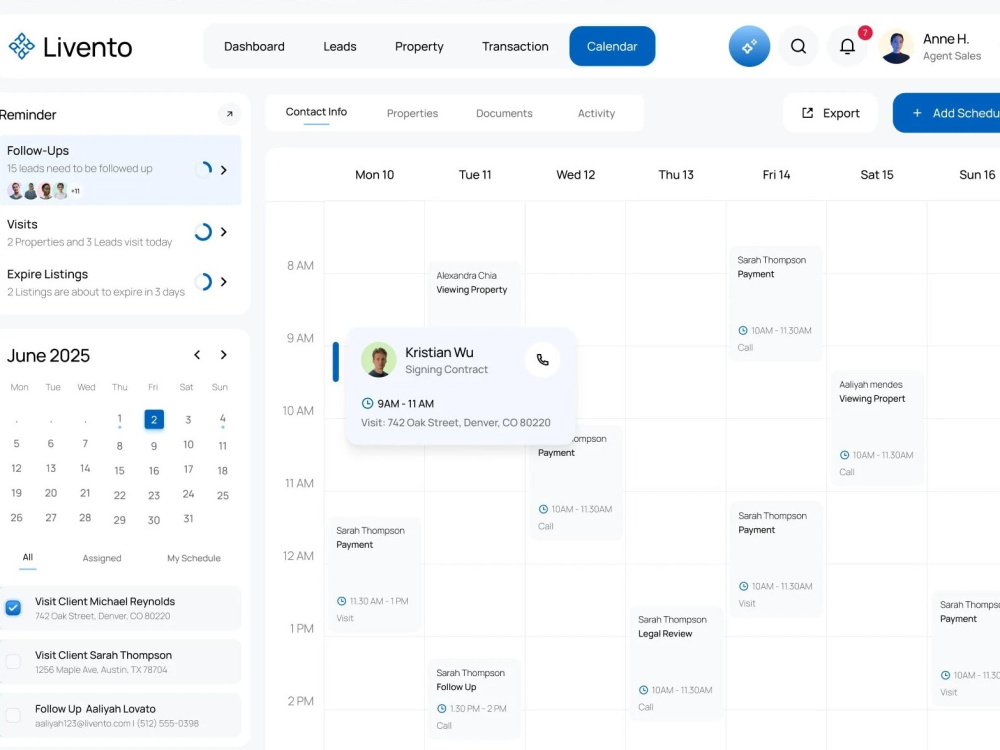The image size is (1000, 750).
Task: Click the Expire Listings progress ring
Action: [x=203, y=281]
